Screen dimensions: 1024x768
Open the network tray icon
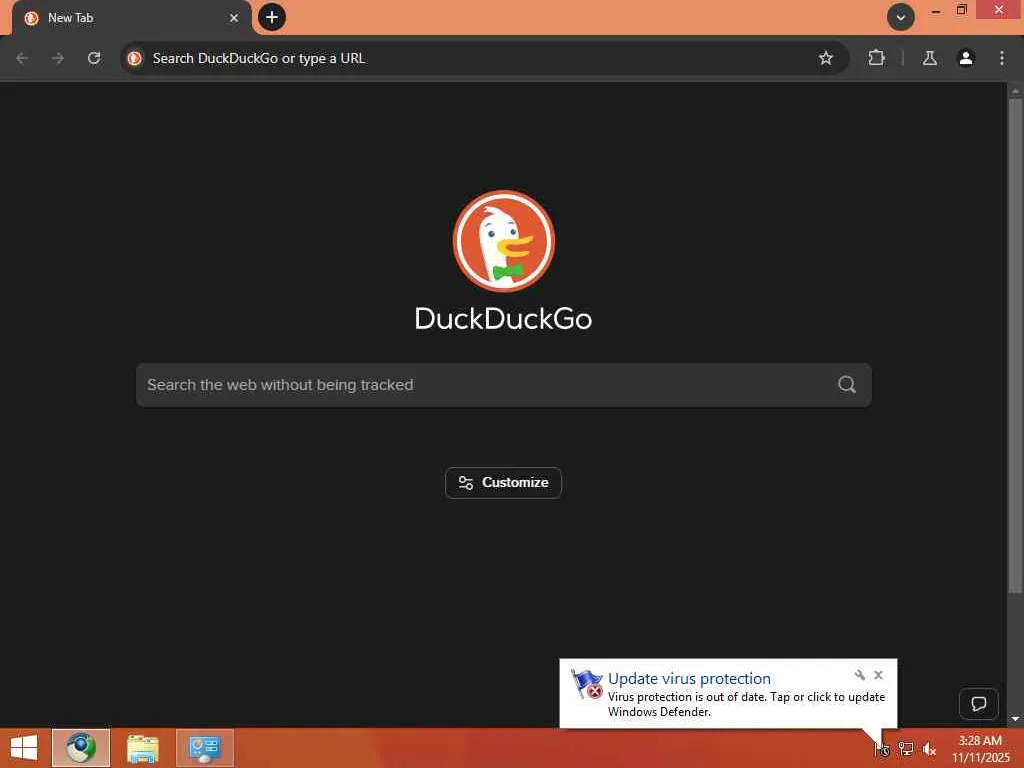pyautogui.click(x=906, y=748)
